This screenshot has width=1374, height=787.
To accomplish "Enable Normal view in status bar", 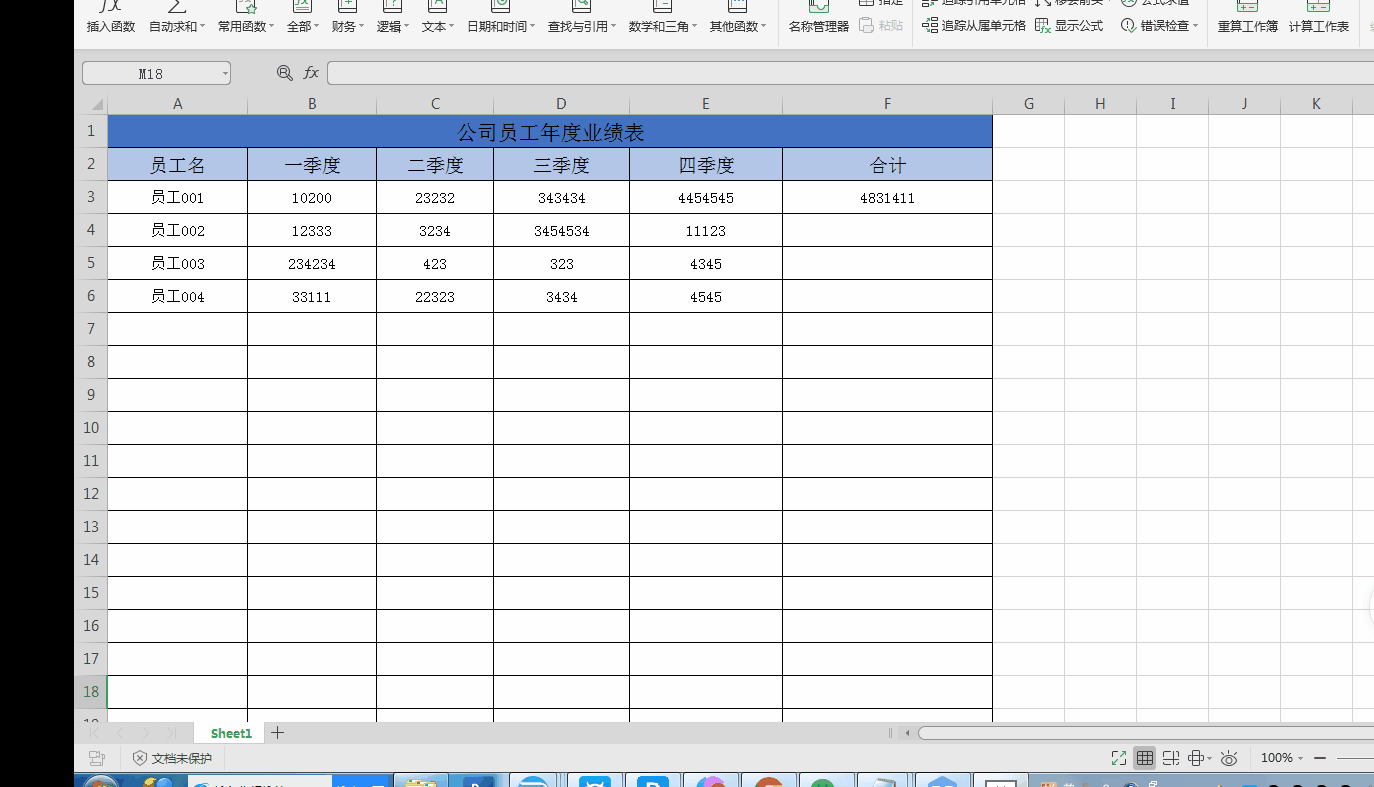I will pyautogui.click(x=1145, y=758).
